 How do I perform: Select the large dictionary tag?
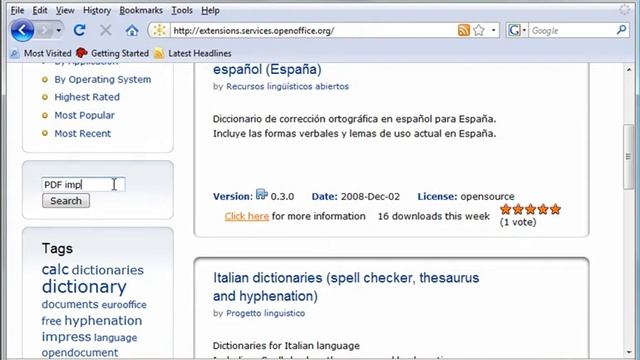pos(84,287)
